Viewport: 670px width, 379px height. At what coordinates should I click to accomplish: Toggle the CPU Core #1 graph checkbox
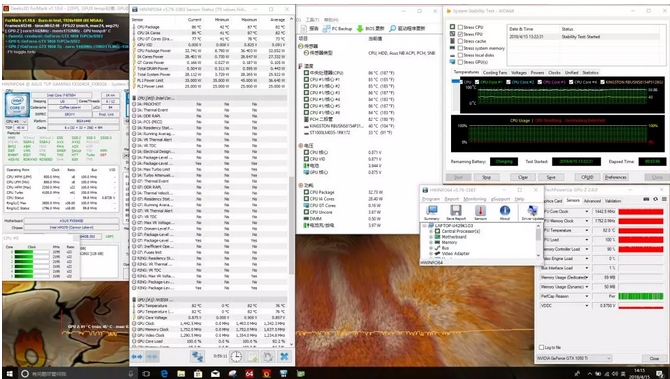tap(478, 82)
